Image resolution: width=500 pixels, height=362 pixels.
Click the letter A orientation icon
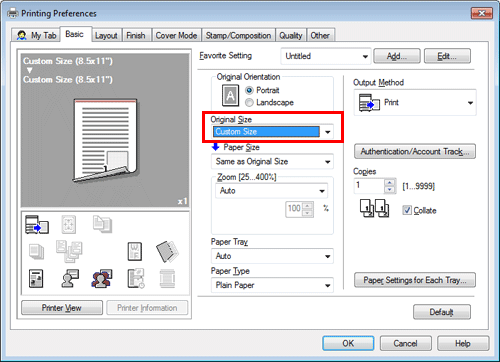(230, 95)
